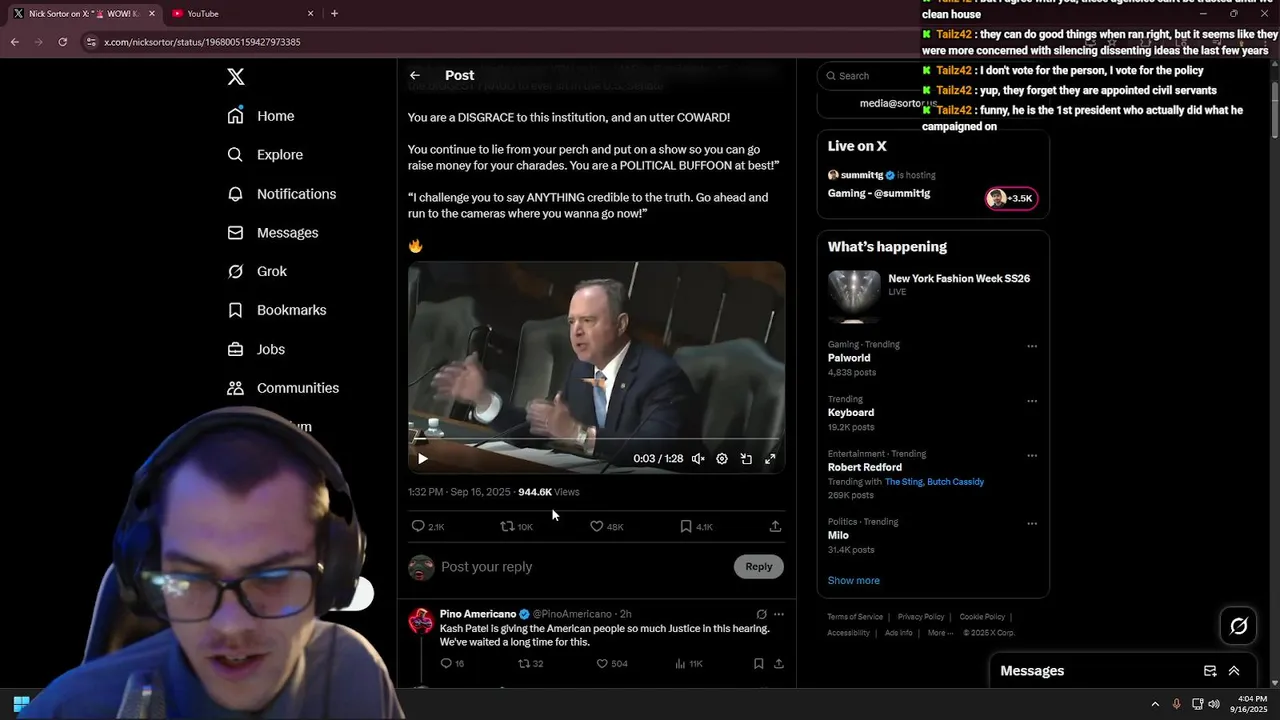The height and width of the screenshot is (720, 1280).
Task: Open the floating Grok button
Action: tap(1239, 626)
